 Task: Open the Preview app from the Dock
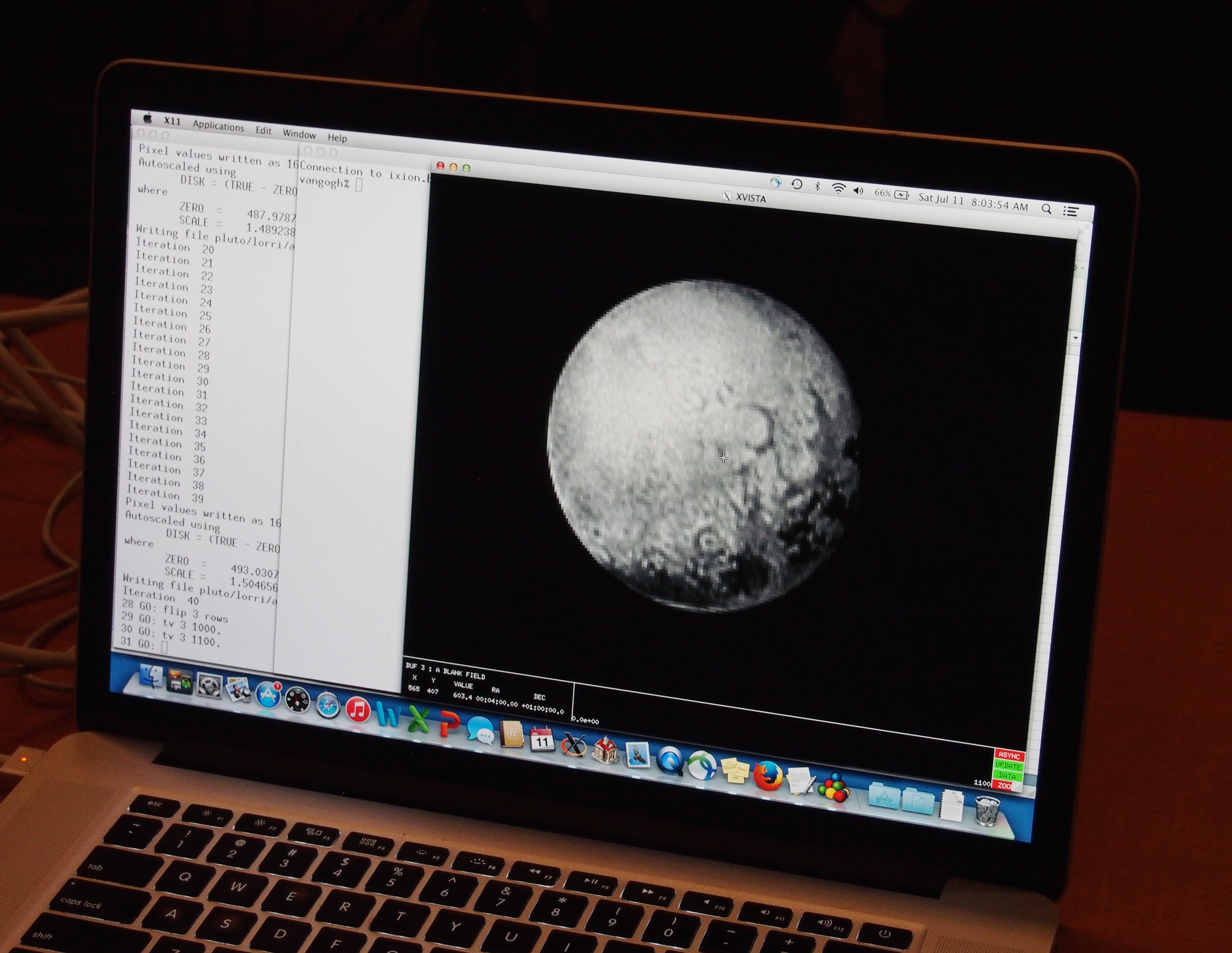239,690
